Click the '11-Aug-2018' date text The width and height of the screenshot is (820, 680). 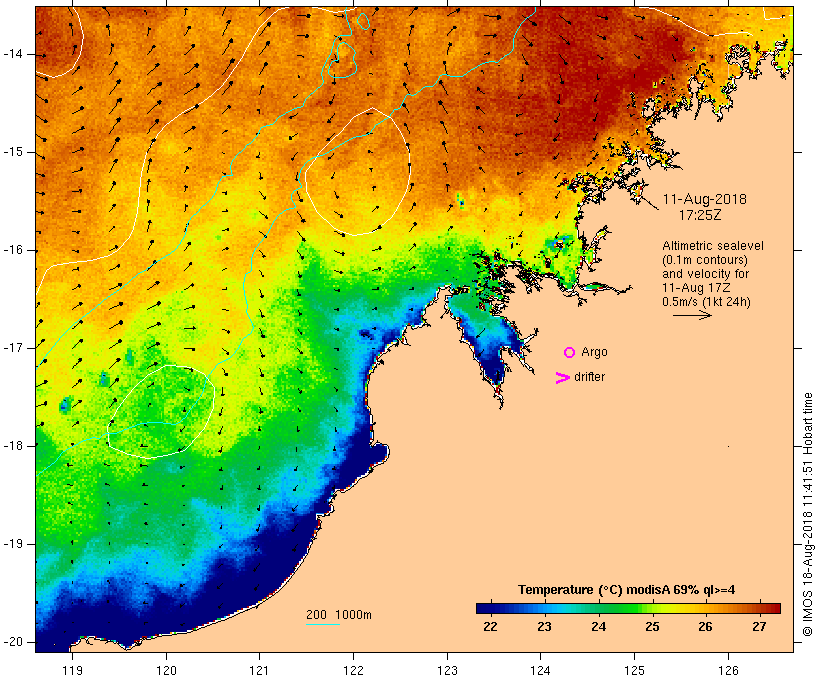click(x=704, y=199)
